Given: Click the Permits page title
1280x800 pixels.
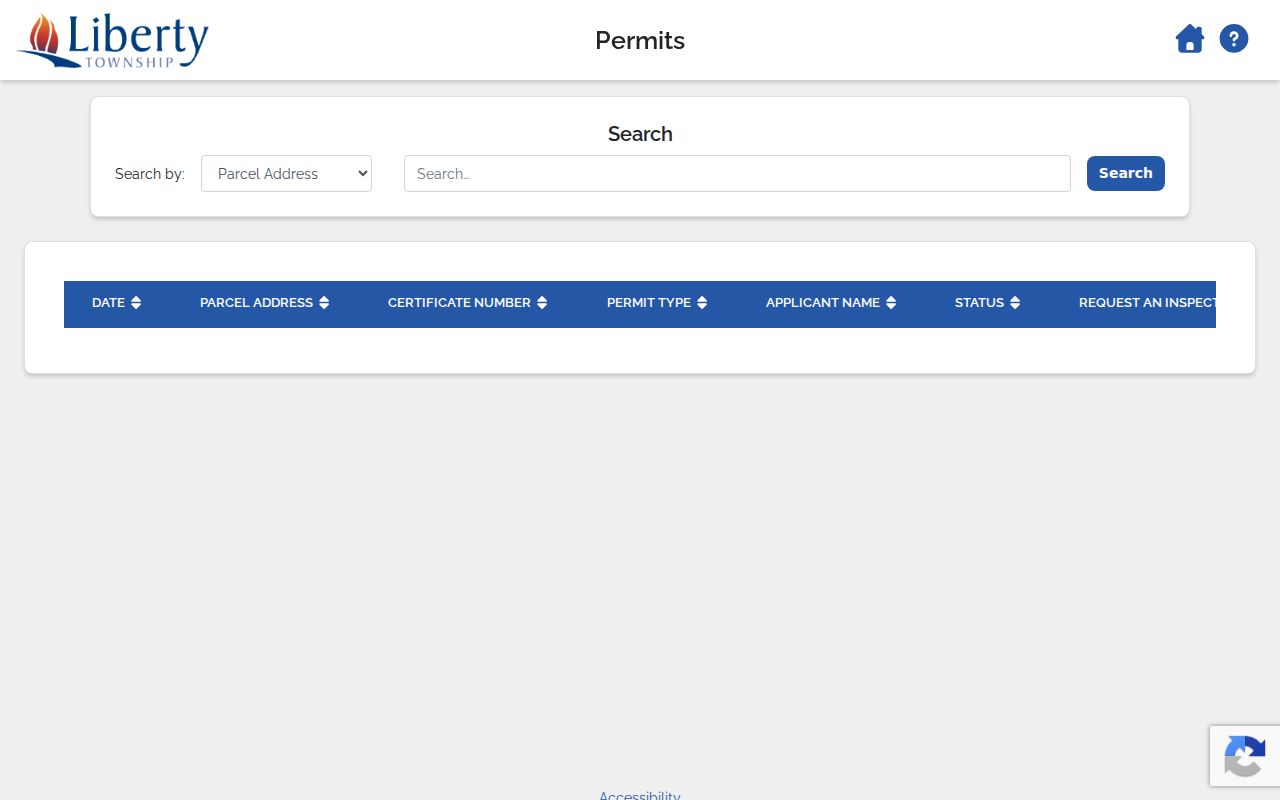Looking at the screenshot, I should click(x=640, y=40).
